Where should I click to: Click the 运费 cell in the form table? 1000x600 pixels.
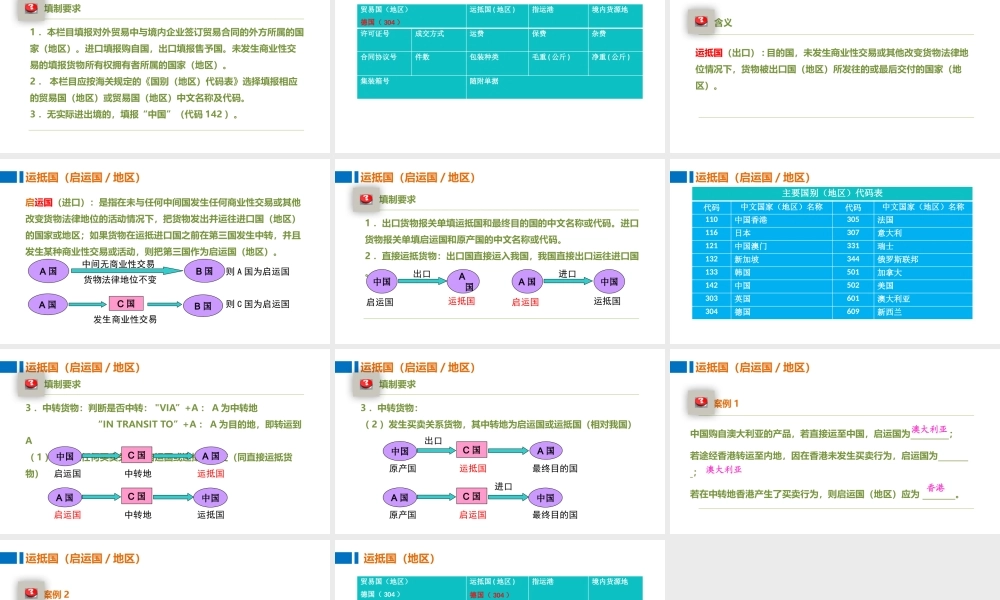497,39
